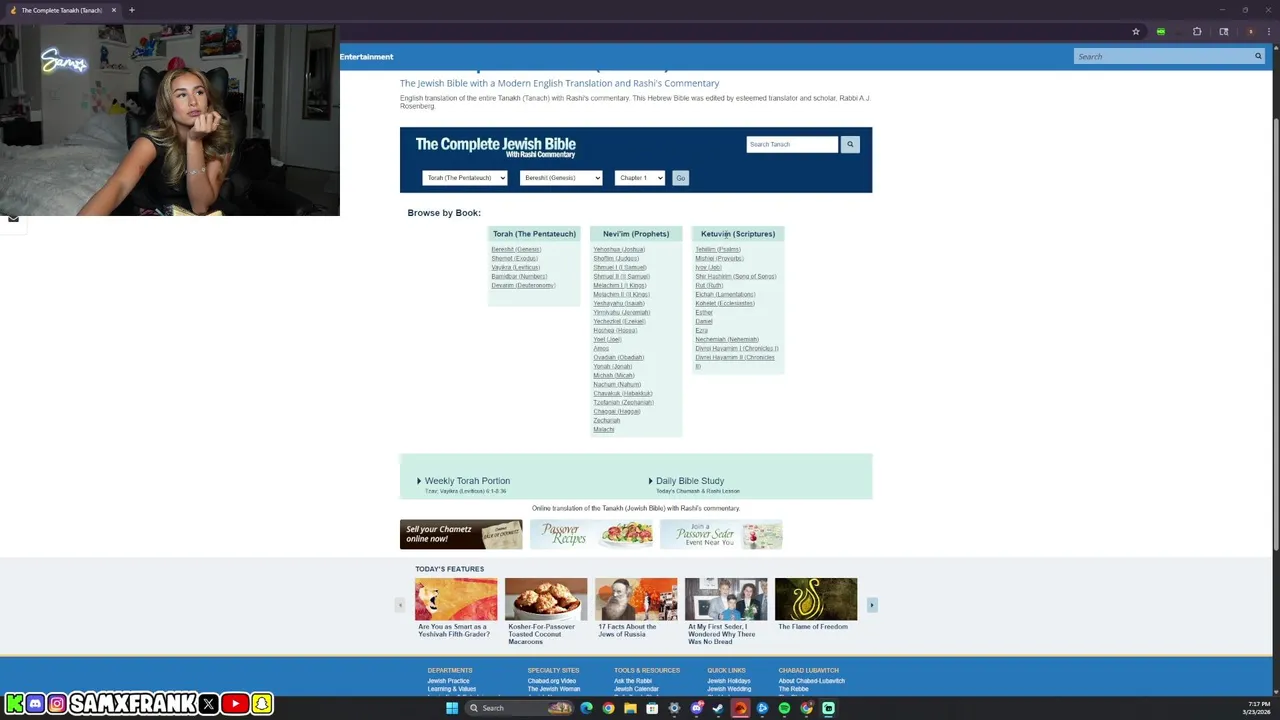Open the Chrome profile avatar
The image size is (1280, 720).
point(1250,31)
